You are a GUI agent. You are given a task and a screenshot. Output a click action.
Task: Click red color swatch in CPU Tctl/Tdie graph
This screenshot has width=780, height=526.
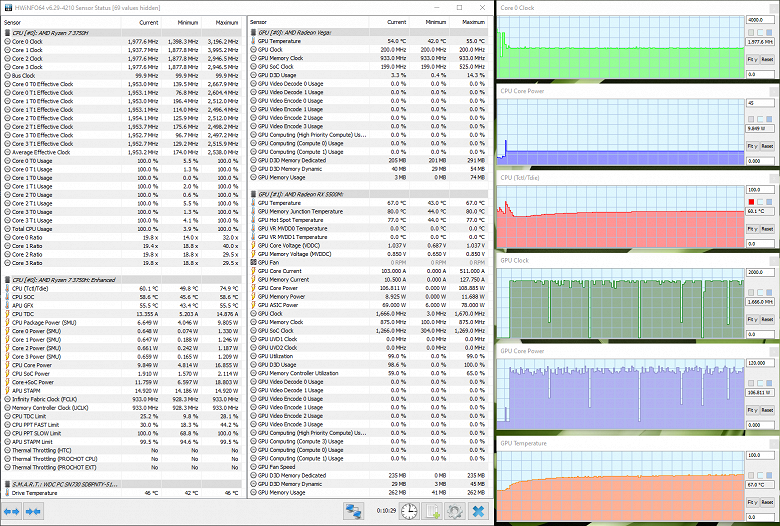pos(751,202)
